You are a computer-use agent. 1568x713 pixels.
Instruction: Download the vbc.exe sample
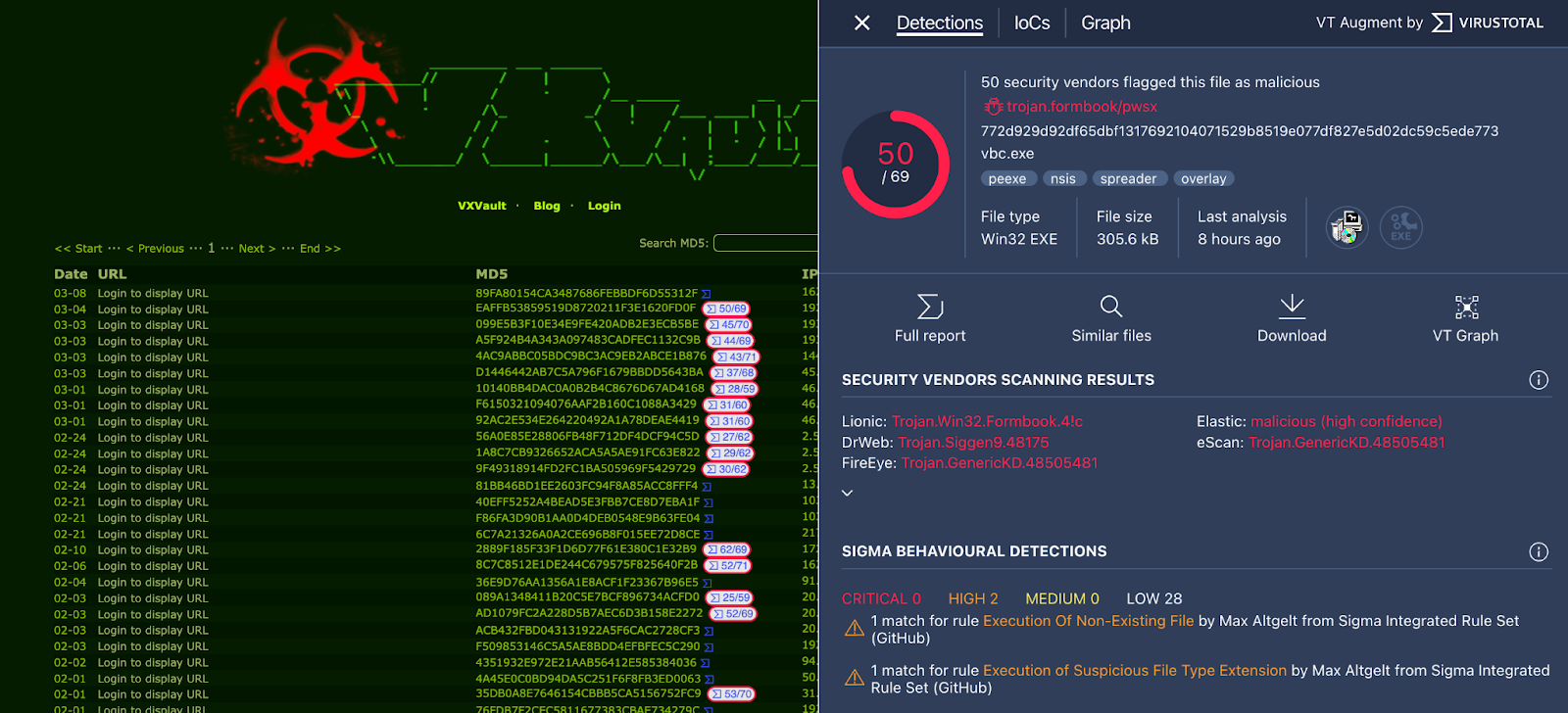tap(1292, 319)
